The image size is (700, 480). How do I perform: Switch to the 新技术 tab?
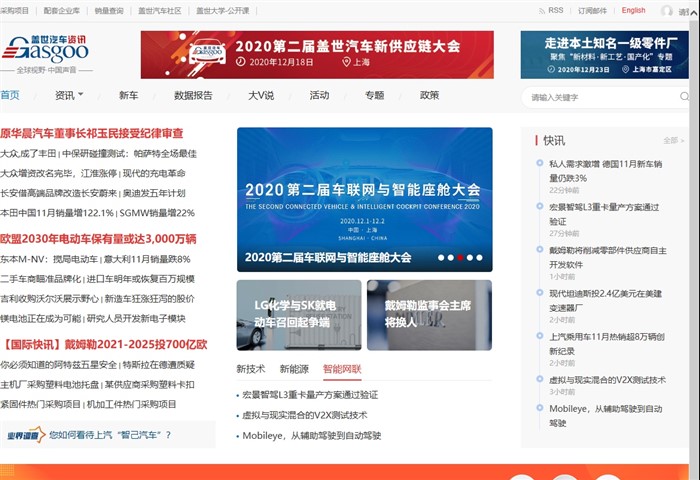250,369
